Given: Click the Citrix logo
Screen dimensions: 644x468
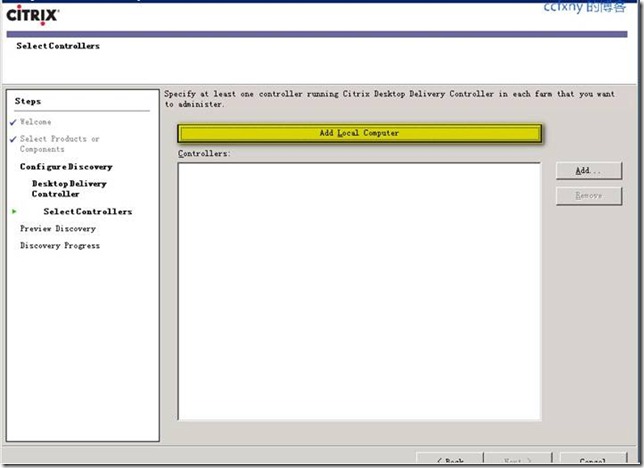Looking at the screenshot, I should 33,15.
